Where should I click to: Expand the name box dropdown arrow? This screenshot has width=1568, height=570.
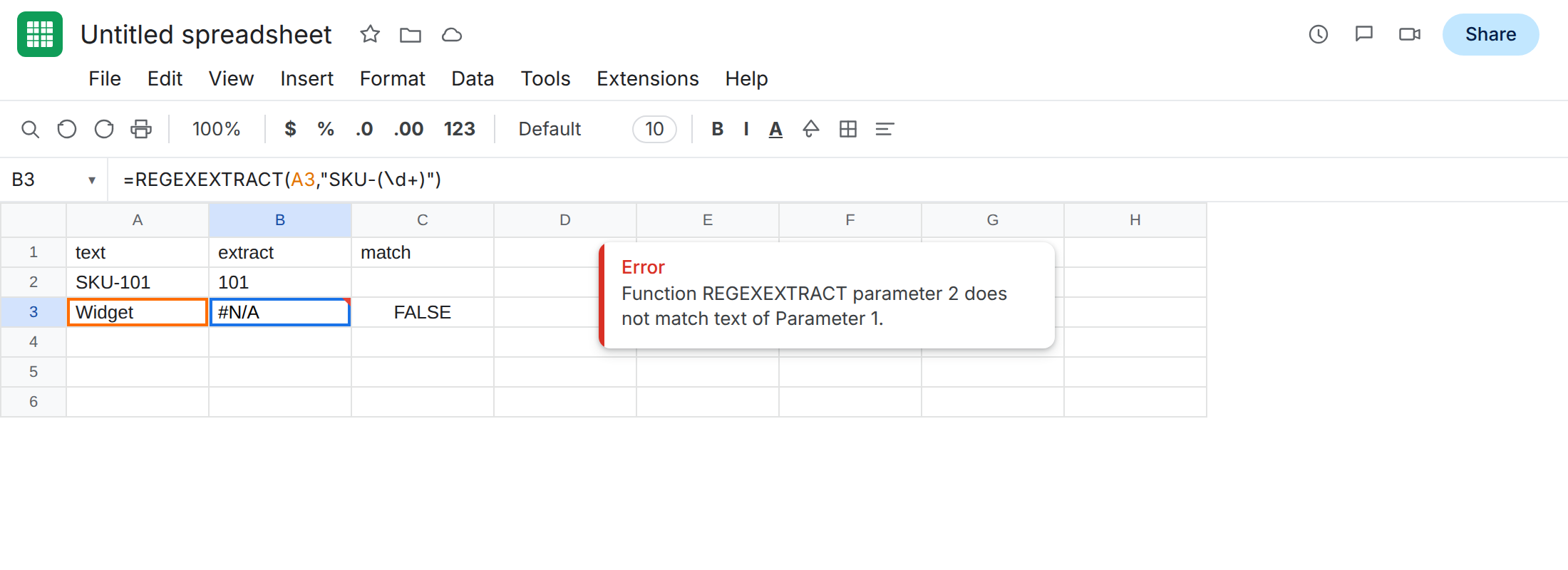[92, 180]
